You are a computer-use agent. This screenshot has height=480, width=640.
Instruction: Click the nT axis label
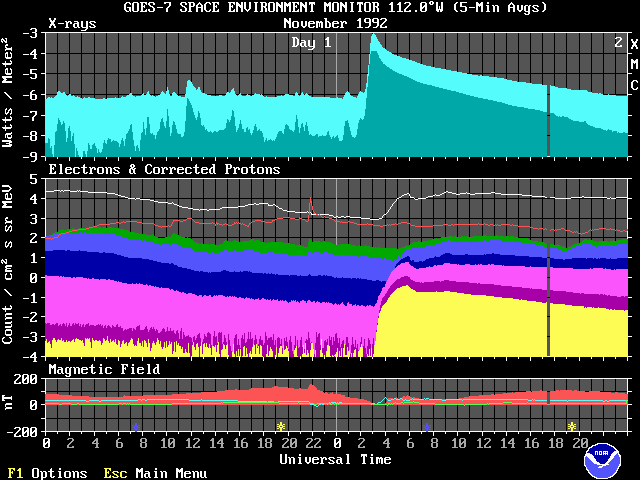pos(8,402)
